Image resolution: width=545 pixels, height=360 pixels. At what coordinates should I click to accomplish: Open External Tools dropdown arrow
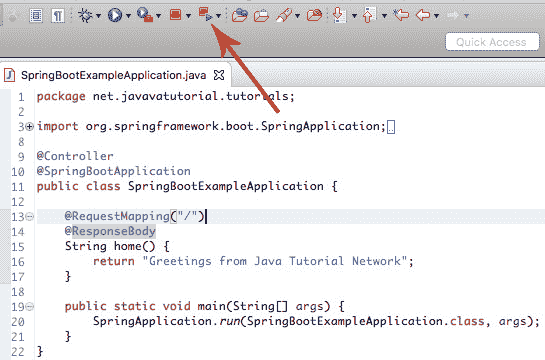tap(158, 16)
